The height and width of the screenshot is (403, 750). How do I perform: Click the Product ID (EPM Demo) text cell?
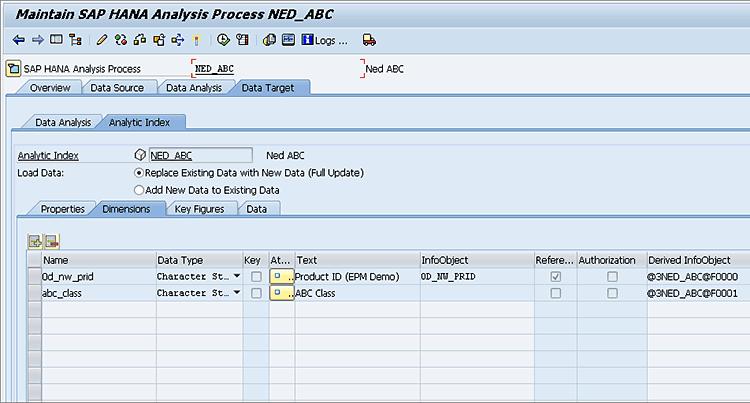click(357, 277)
